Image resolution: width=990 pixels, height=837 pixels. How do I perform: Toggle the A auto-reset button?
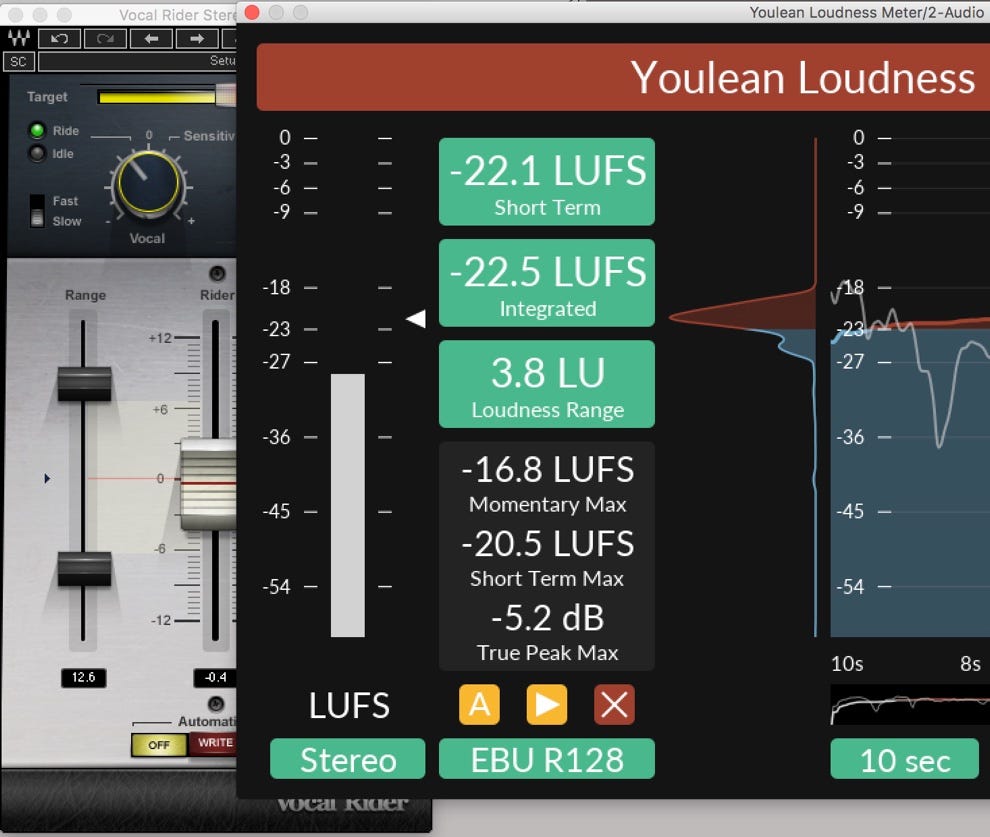click(x=479, y=704)
